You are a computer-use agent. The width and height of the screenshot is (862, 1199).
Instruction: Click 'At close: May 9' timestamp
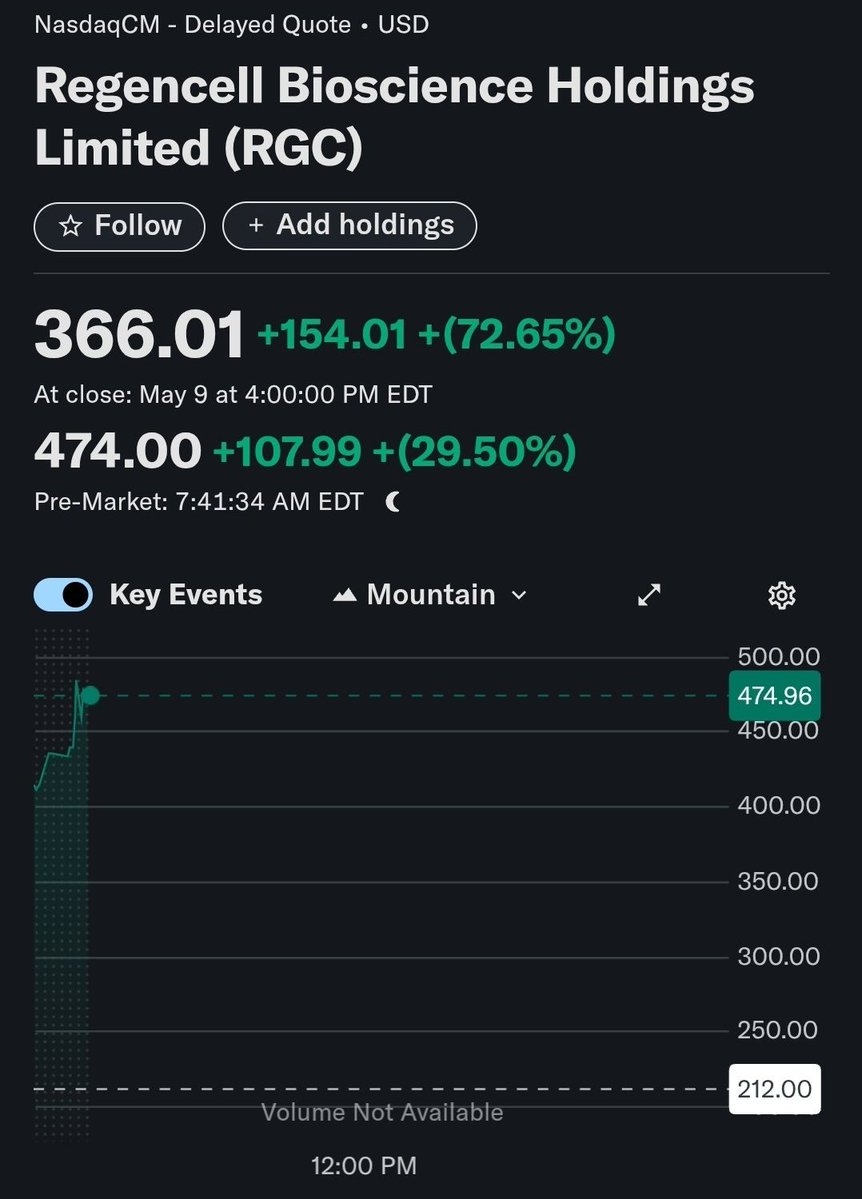[233, 395]
